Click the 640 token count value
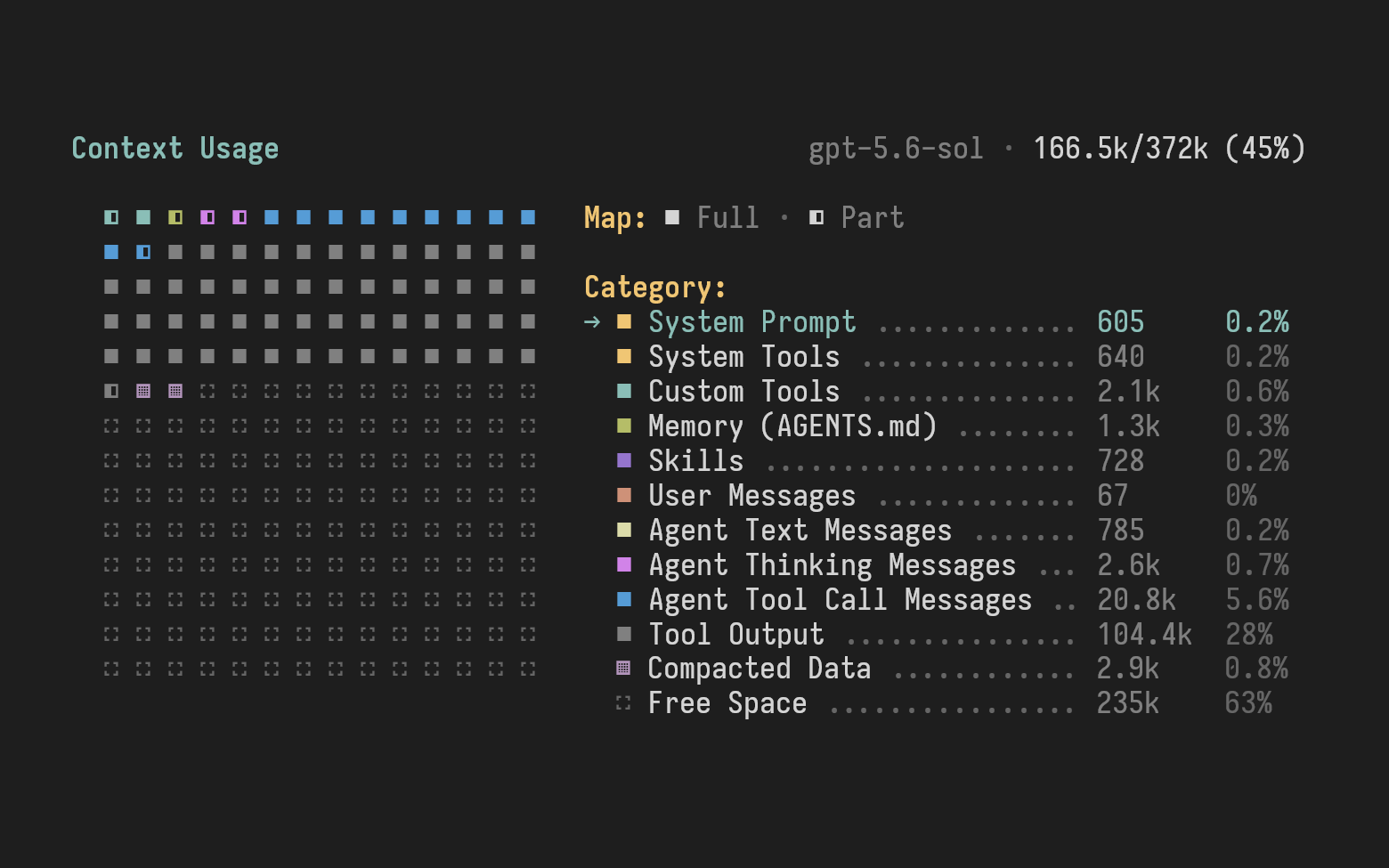 (x=1121, y=356)
